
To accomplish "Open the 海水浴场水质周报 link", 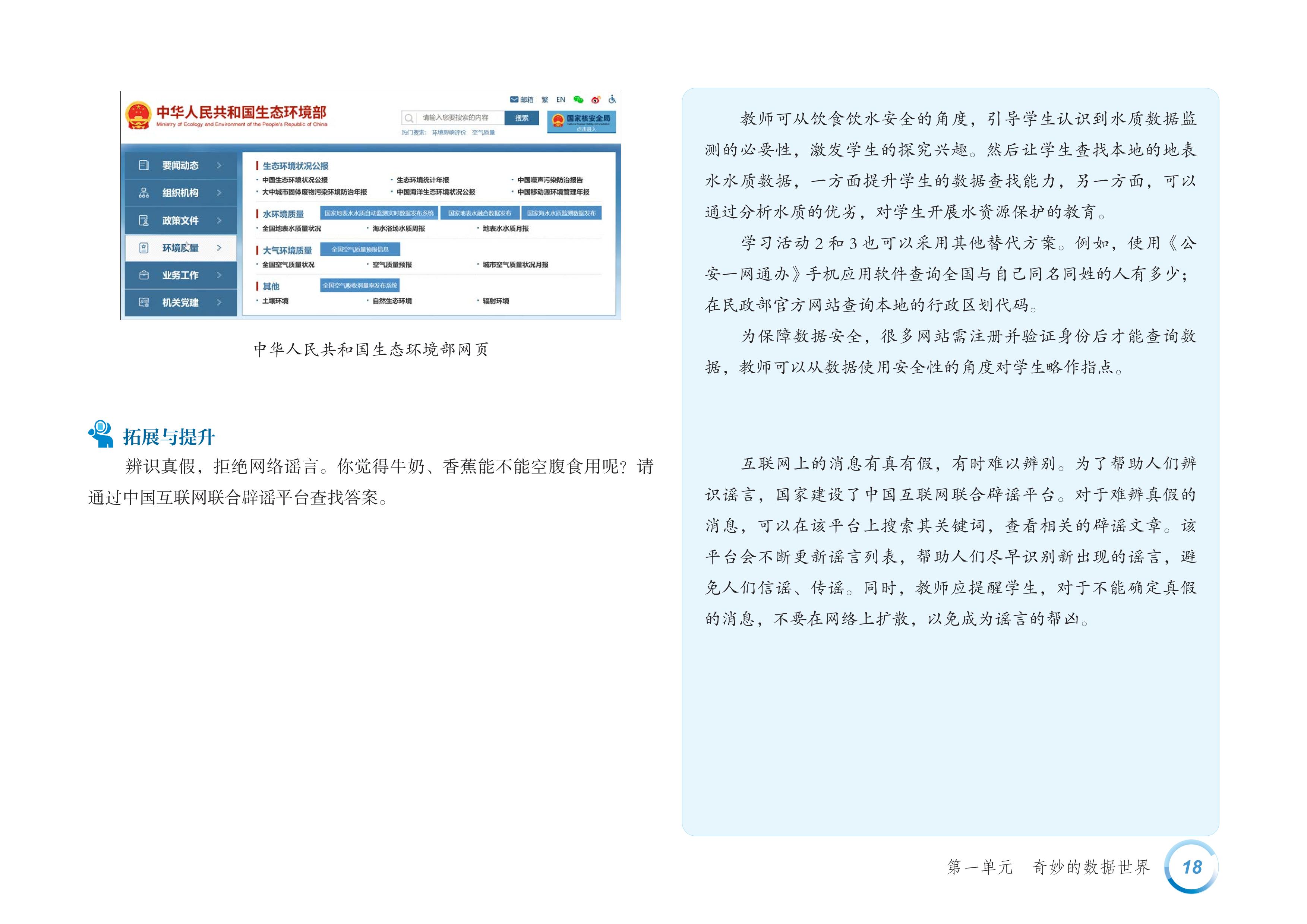I will coord(398,229).
